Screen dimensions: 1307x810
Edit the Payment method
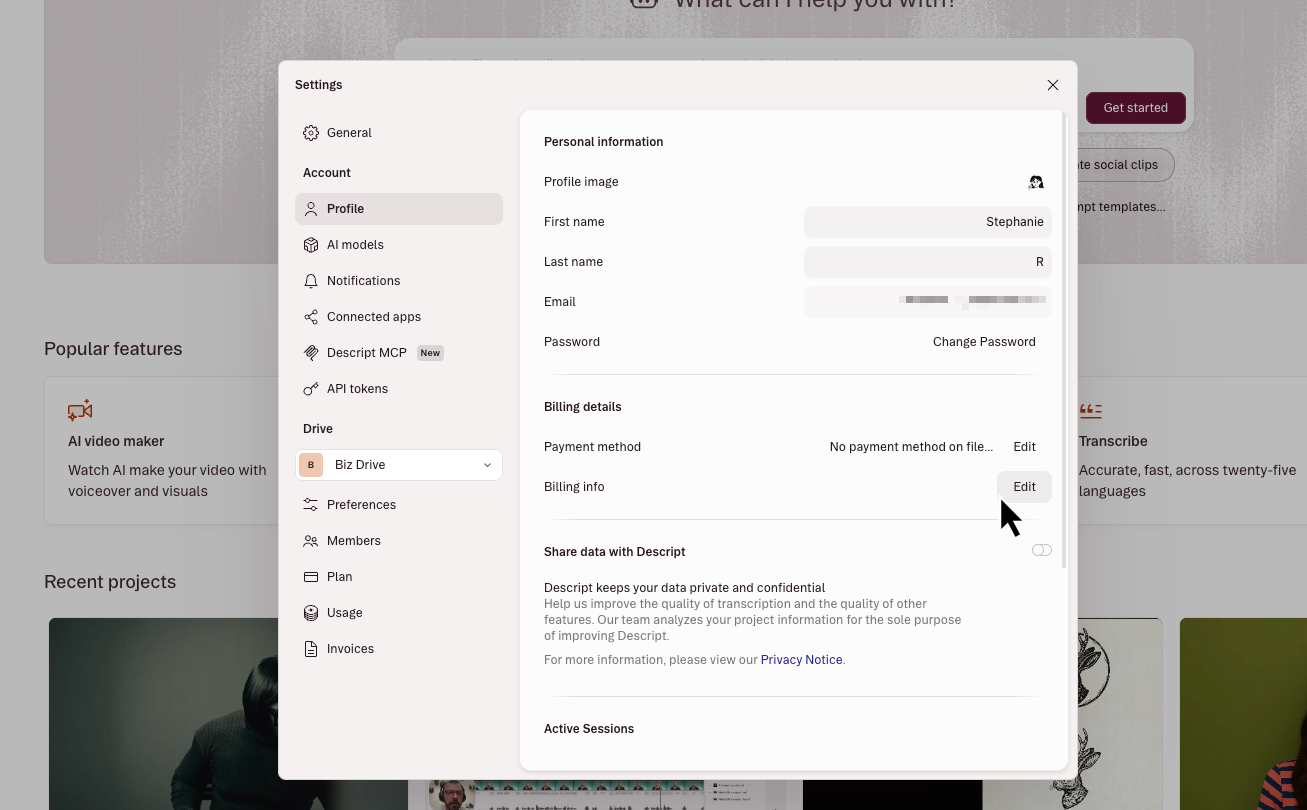pos(1024,447)
